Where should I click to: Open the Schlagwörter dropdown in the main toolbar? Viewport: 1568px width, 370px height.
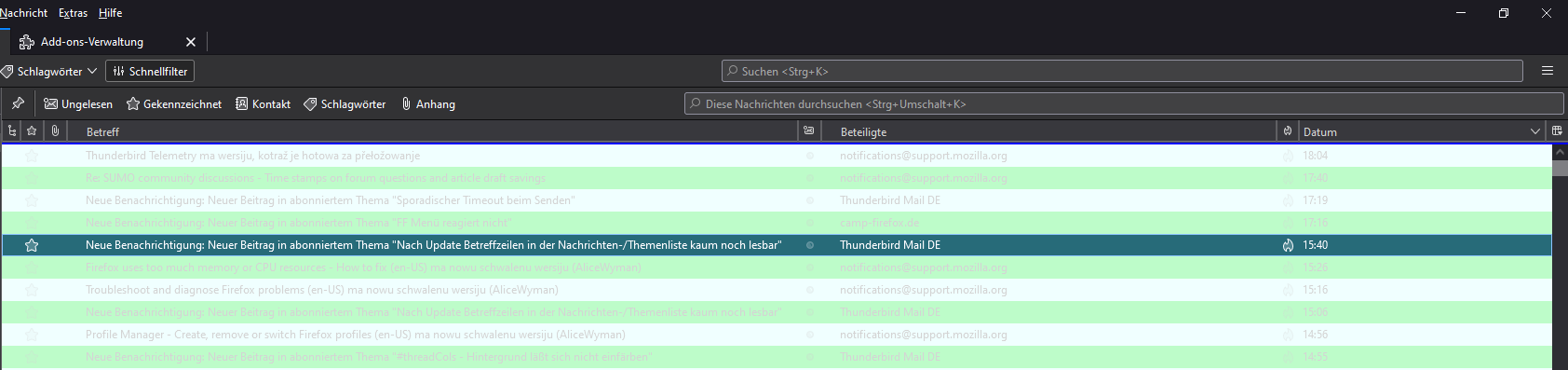point(49,71)
